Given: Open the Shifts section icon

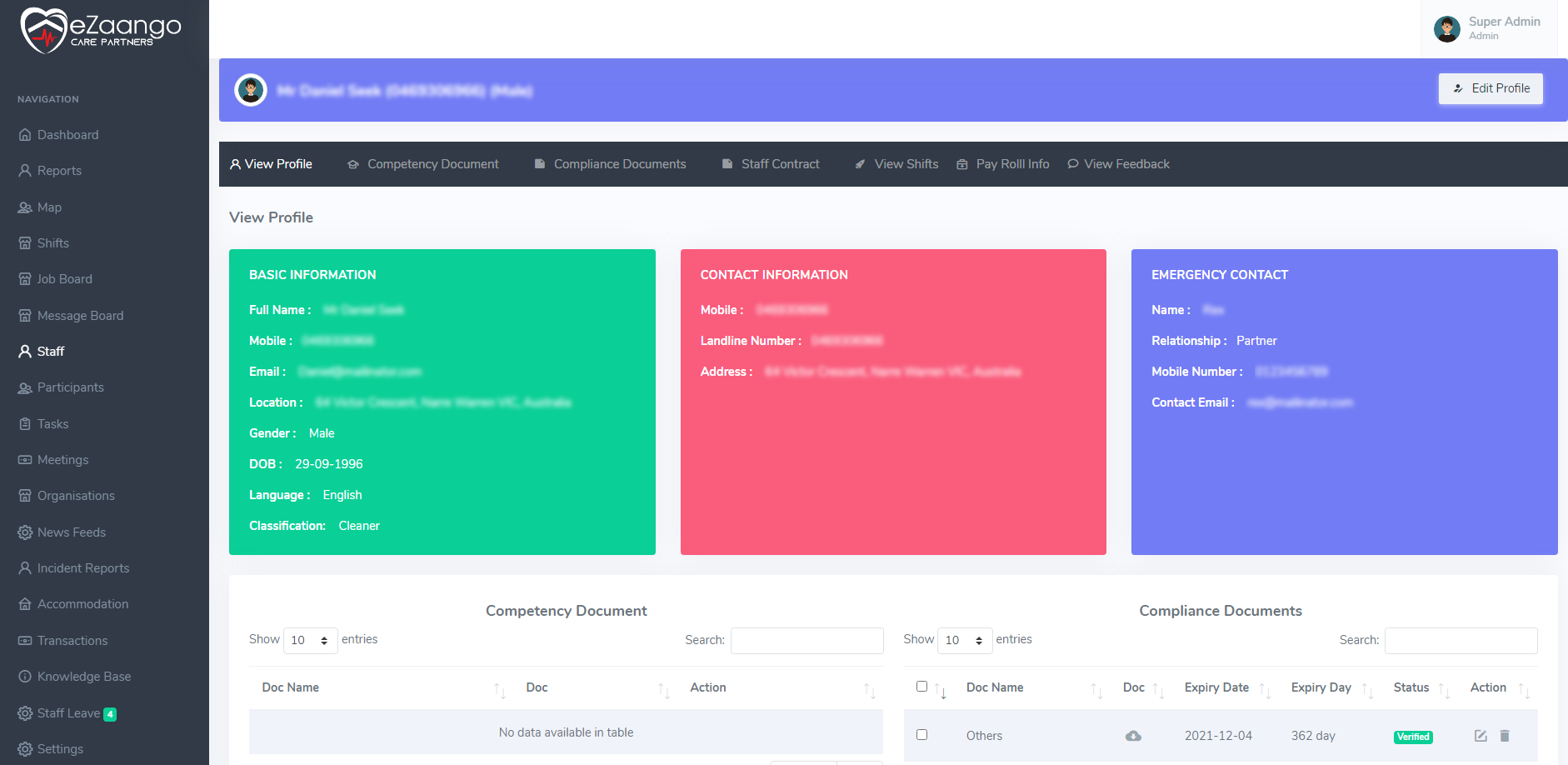Looking at the screenshot, I should 25,242.
